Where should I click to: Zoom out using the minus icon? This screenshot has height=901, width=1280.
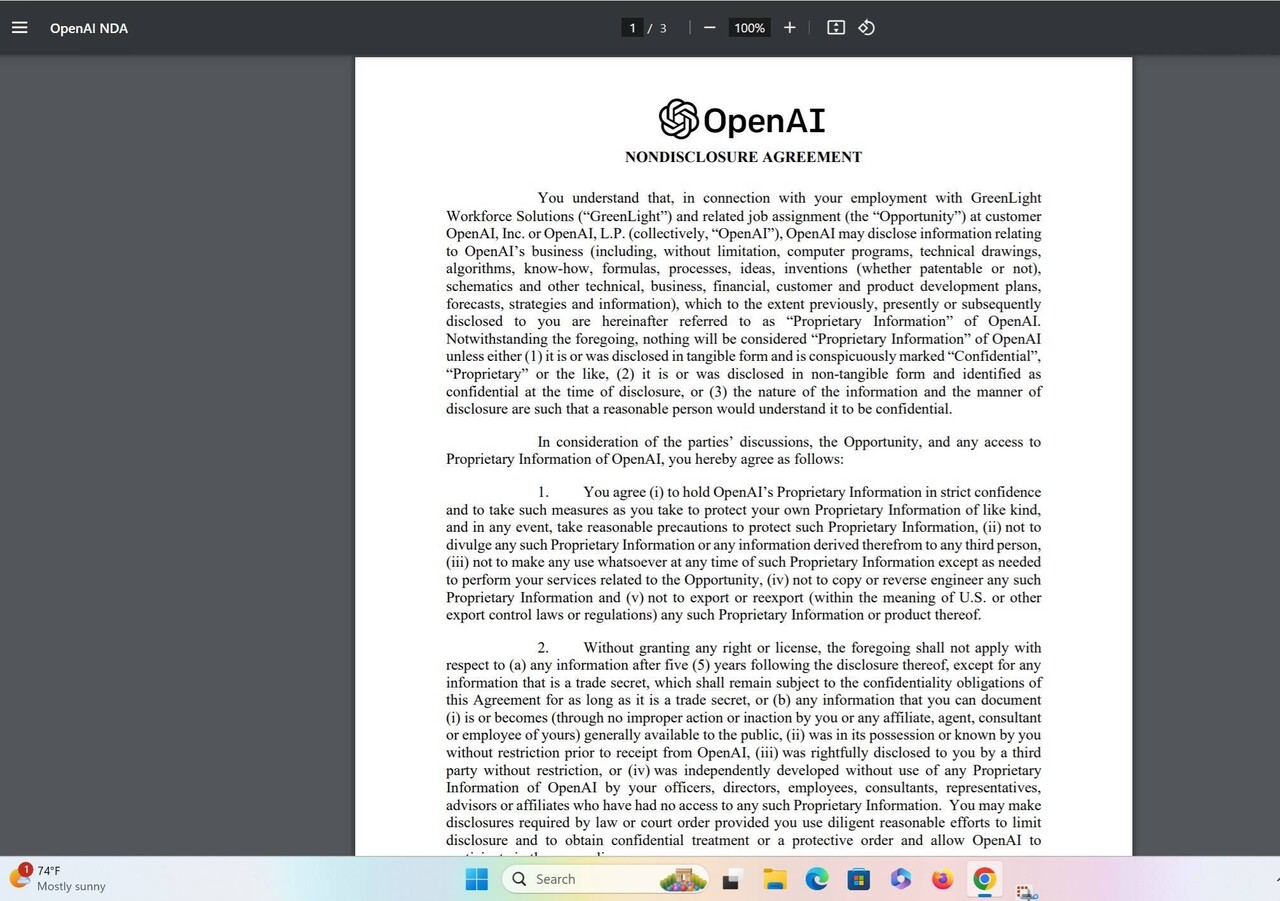point(709,28)
